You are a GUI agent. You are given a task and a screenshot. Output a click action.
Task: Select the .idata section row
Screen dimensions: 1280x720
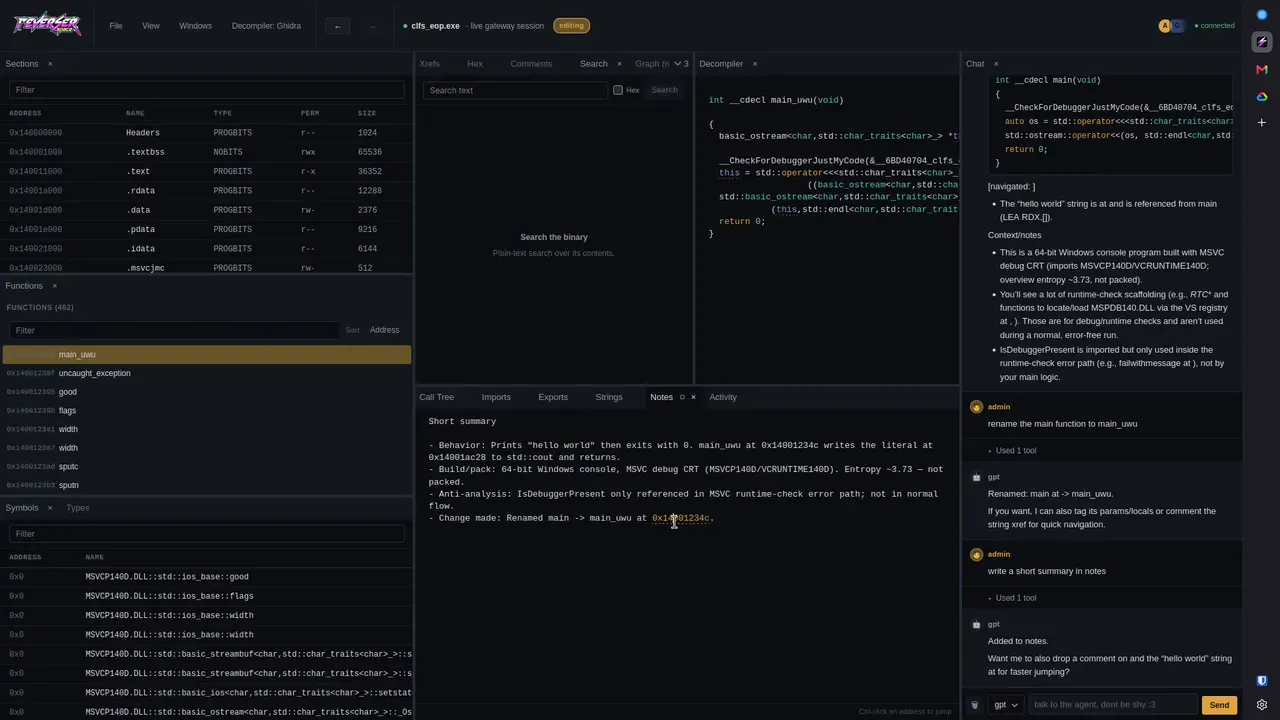pos(207,248)
